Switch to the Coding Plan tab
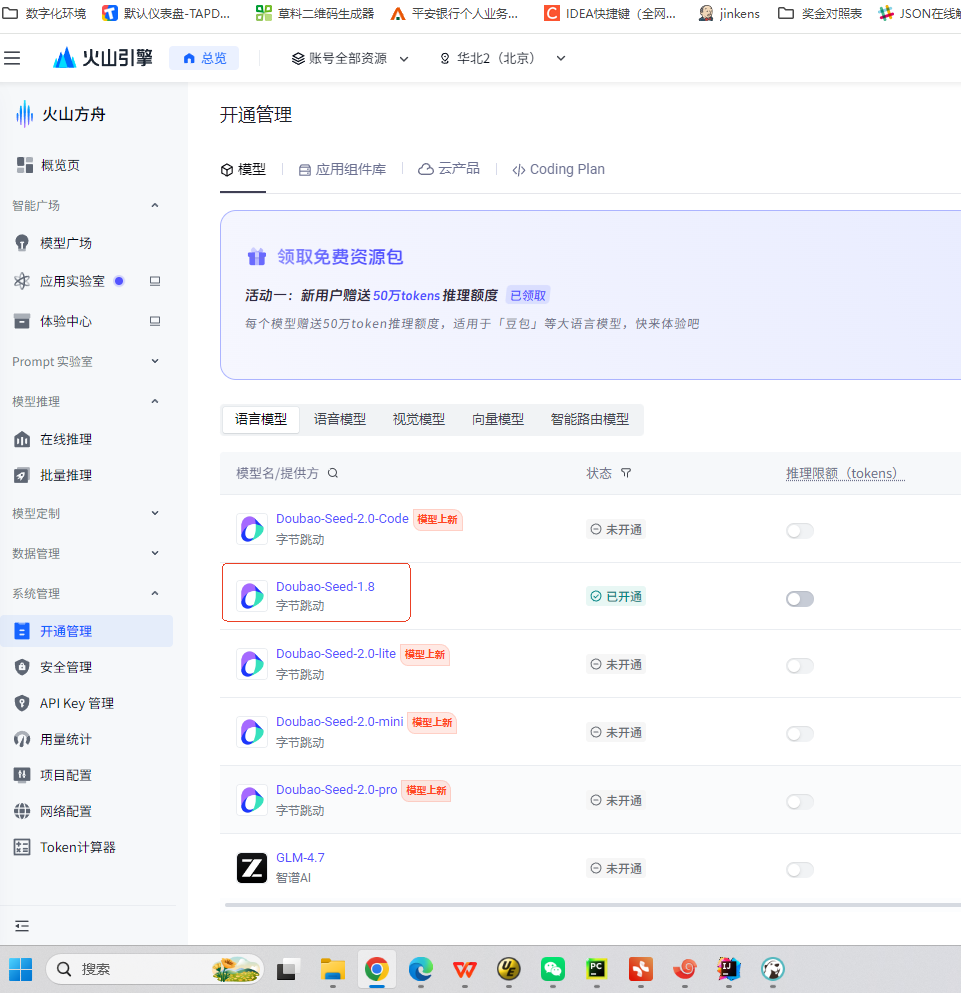The height and width of the screenshot is (993, 961). [558, 170]
